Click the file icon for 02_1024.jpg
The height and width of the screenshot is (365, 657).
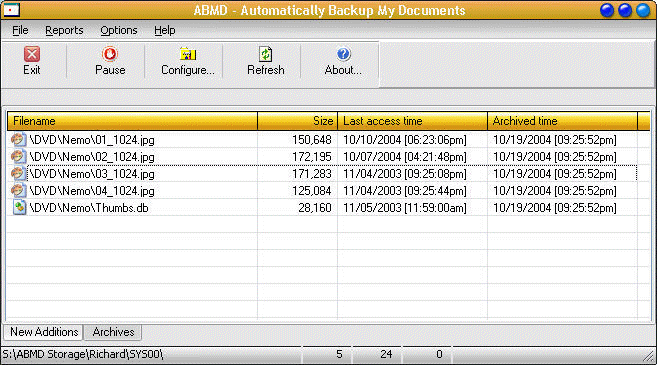[18, 157]
